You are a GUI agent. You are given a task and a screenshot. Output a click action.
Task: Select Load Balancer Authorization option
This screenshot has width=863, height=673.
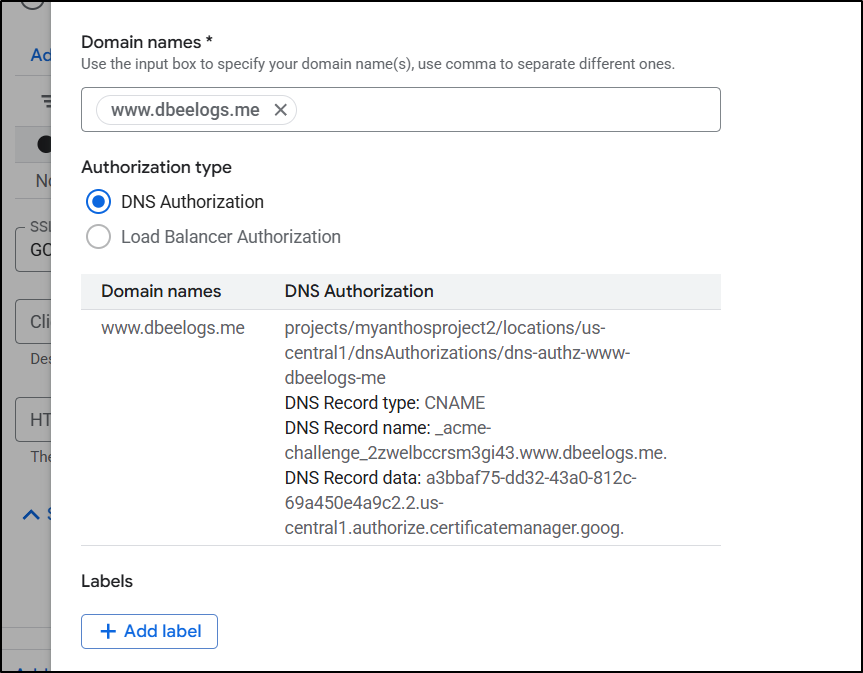coord(99,237)
